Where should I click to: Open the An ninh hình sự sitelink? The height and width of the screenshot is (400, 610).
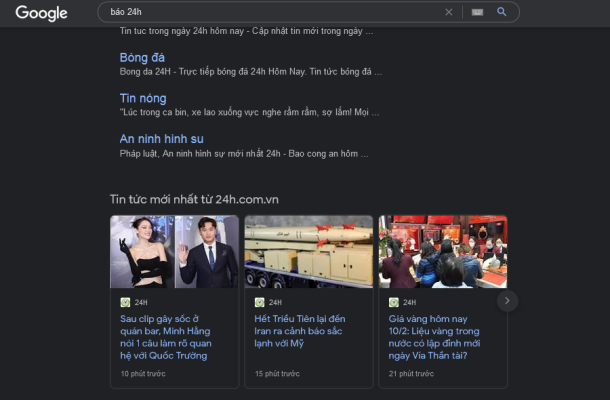[x=161, y=139]
